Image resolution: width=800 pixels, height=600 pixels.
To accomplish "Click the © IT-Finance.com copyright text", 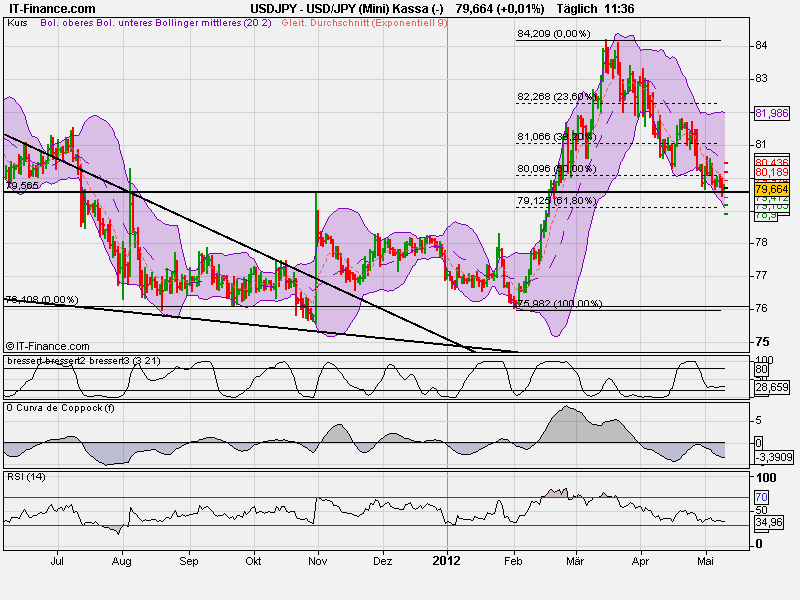I will 47,346.
